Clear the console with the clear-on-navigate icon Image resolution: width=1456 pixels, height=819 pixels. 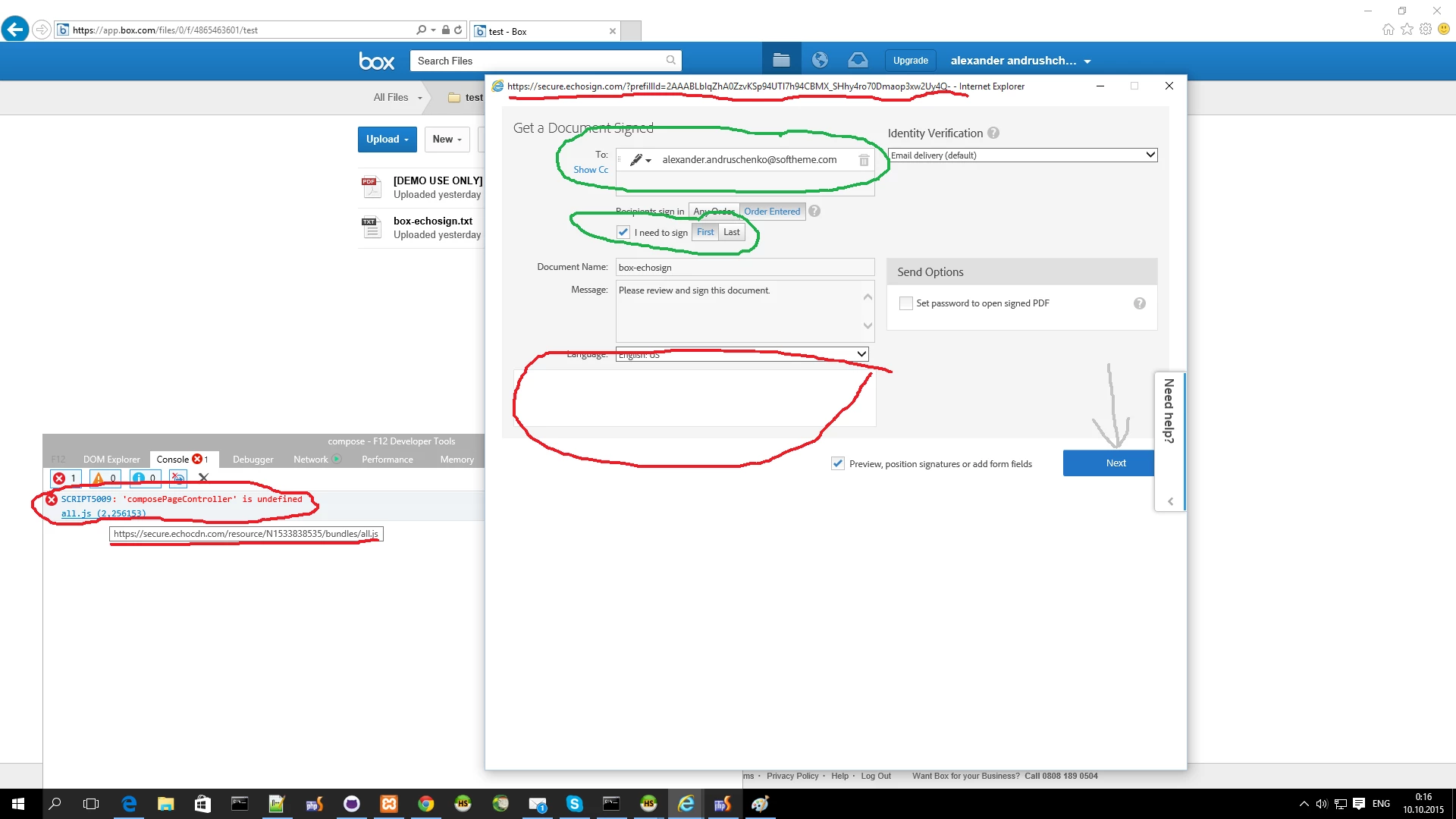(x=178, y=478)
